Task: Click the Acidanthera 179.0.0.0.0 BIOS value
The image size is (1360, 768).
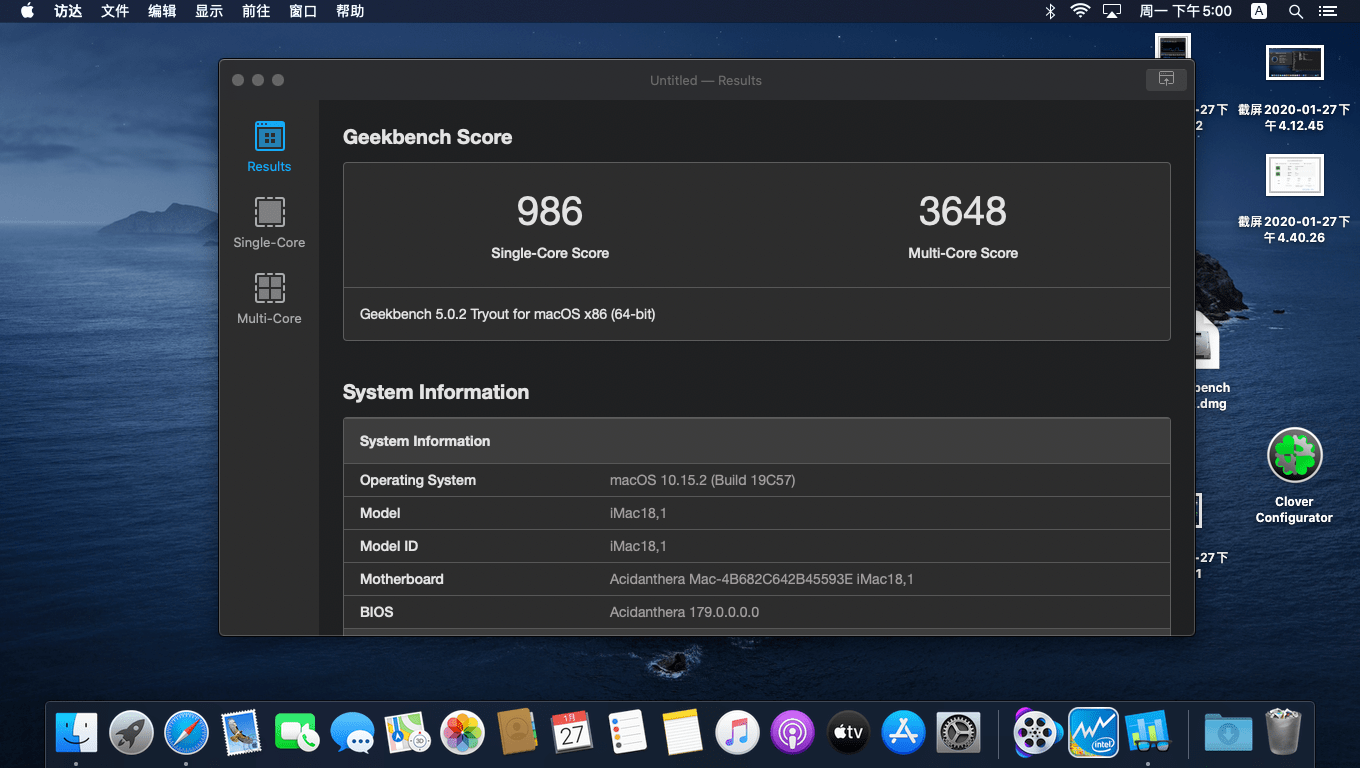Action: [x=685, y=612]
